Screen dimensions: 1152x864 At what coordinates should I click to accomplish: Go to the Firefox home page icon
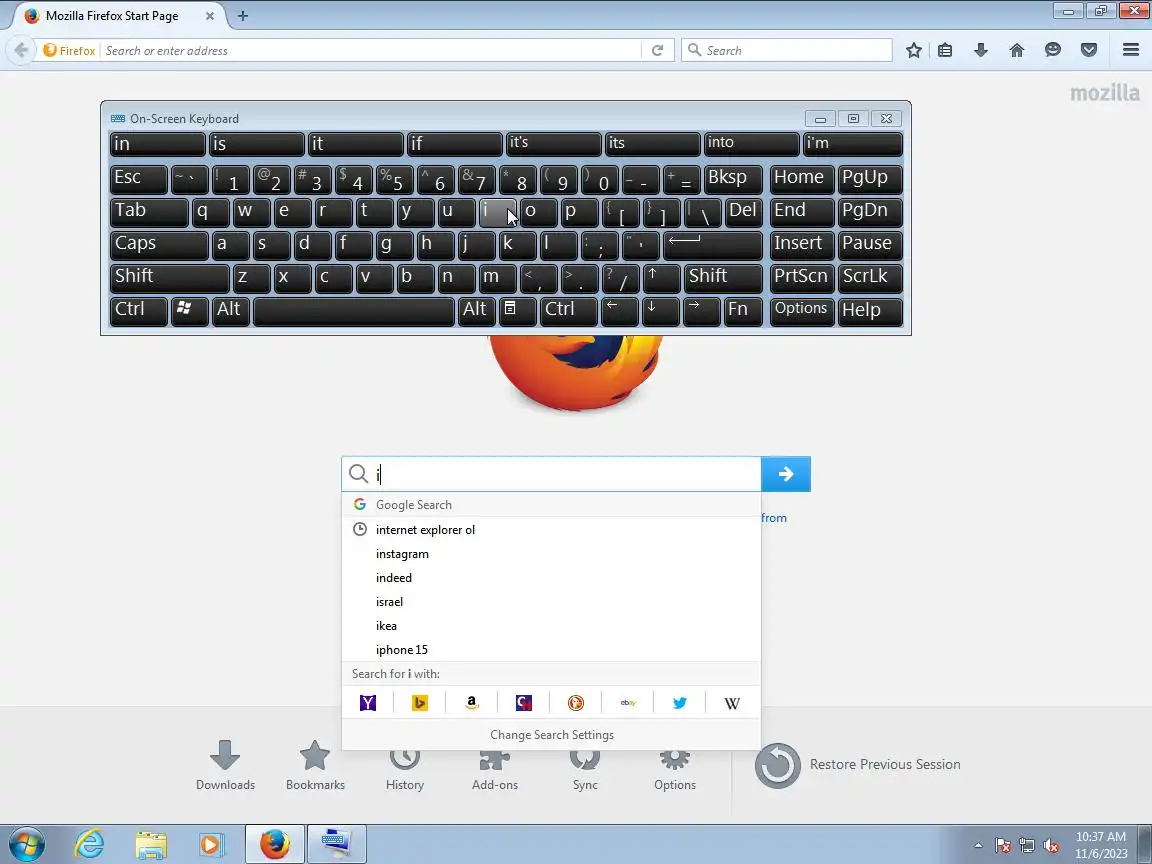(1017, 50)
